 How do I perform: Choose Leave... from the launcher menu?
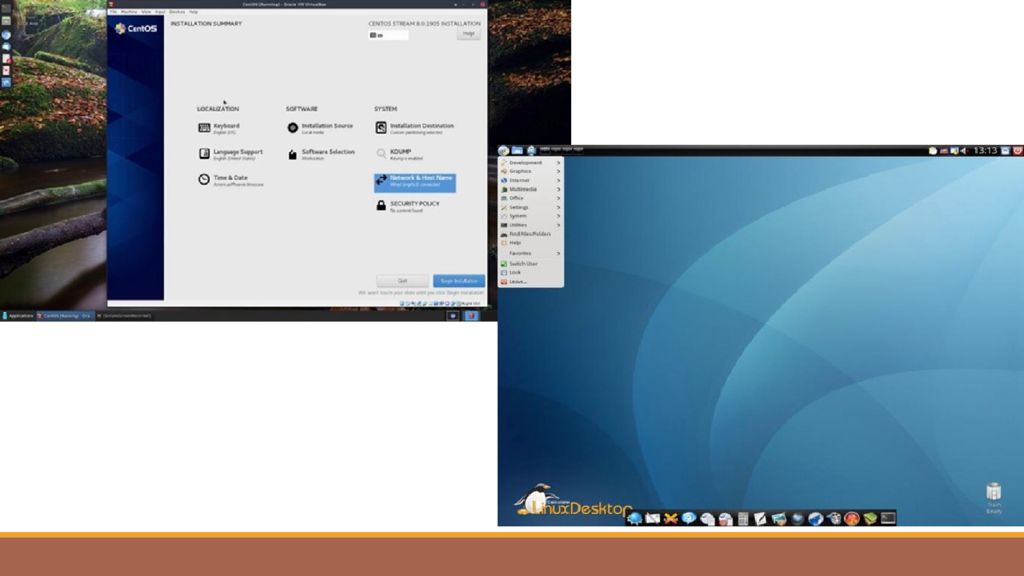coord(530,281)
